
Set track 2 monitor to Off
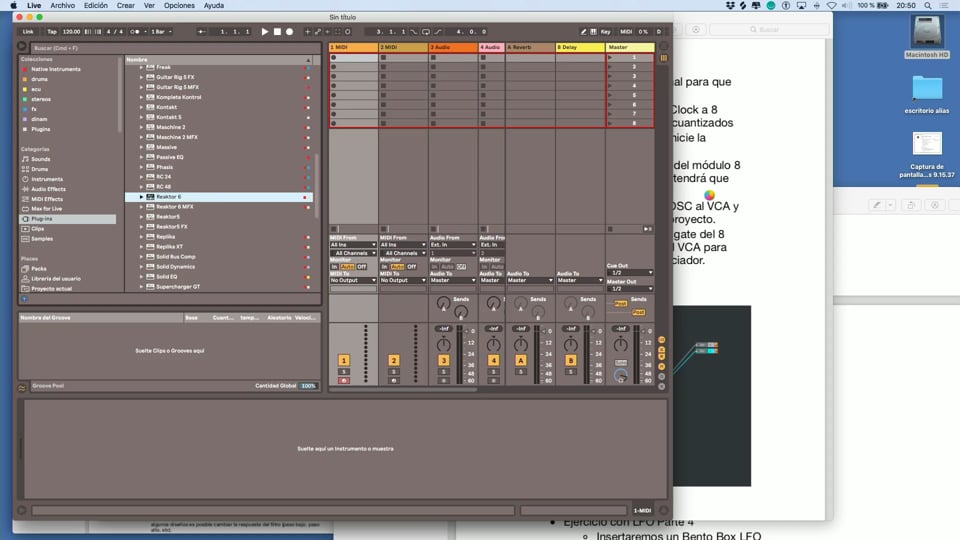tap(411, 267)
